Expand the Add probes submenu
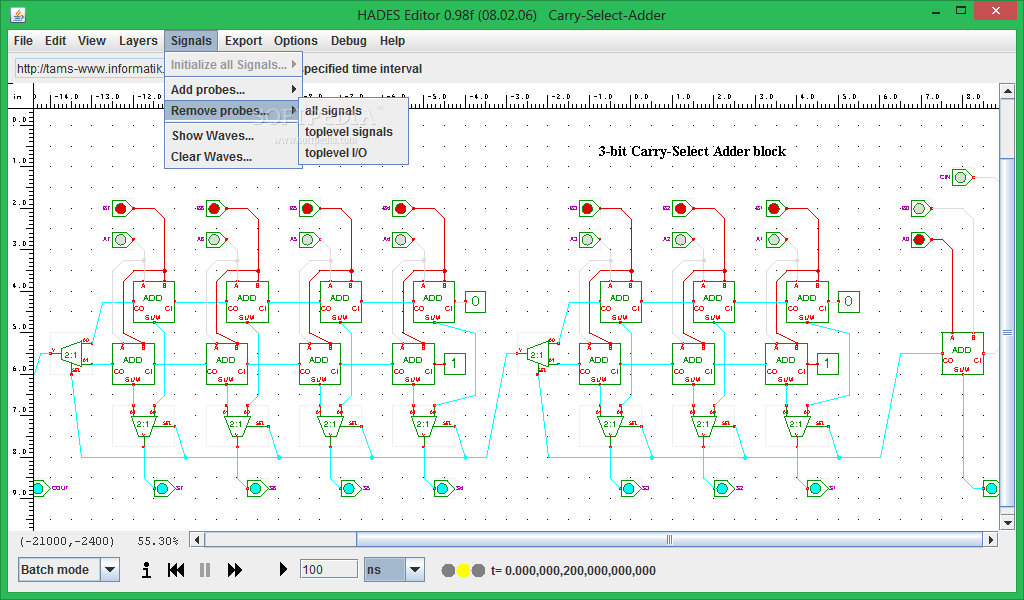 click(x=233, y=89)
